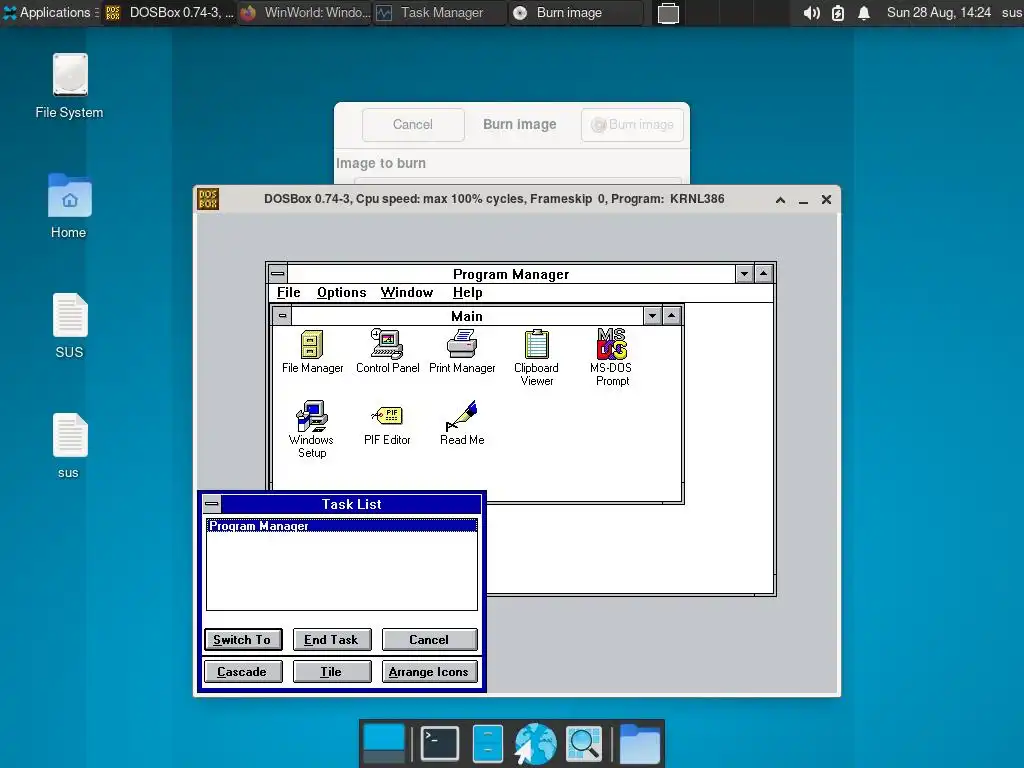Open the Task List control menu box
Screen dimensions: 1024x768
(212, 504)
